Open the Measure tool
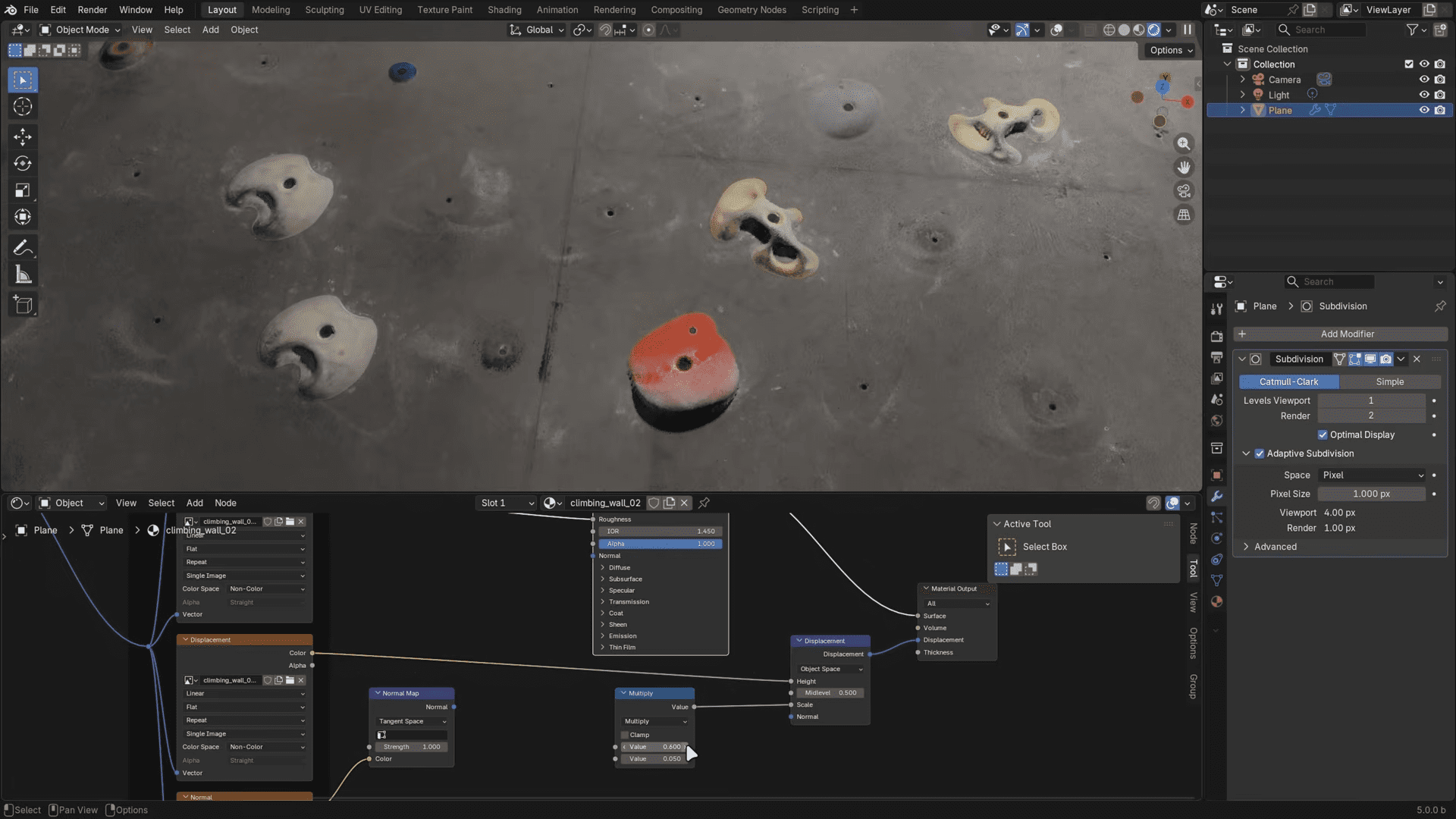1456x819 pixels. (23, 274)
